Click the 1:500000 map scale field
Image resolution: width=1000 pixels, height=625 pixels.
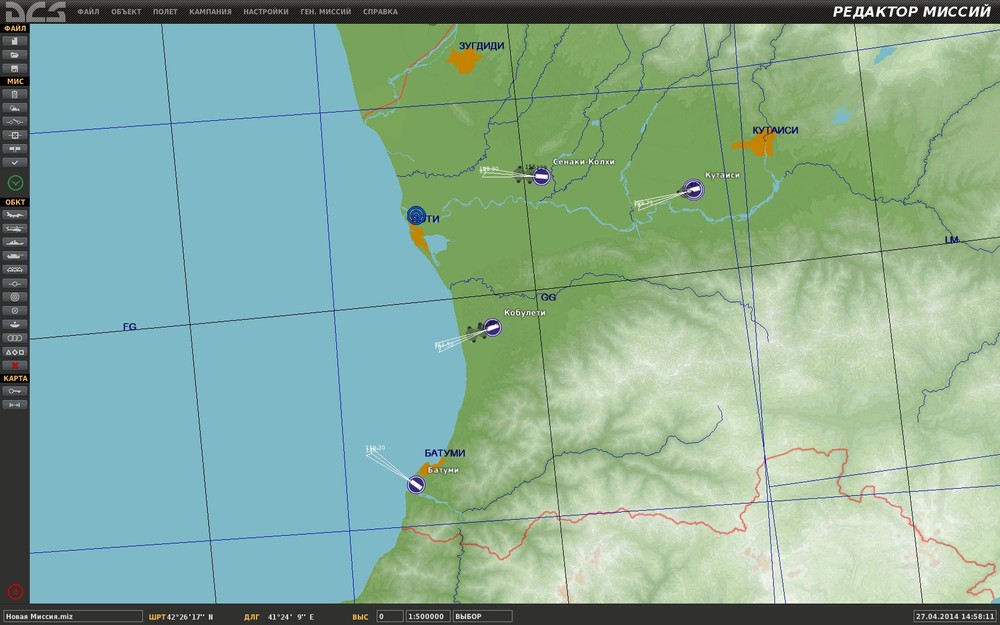(427, 617)
